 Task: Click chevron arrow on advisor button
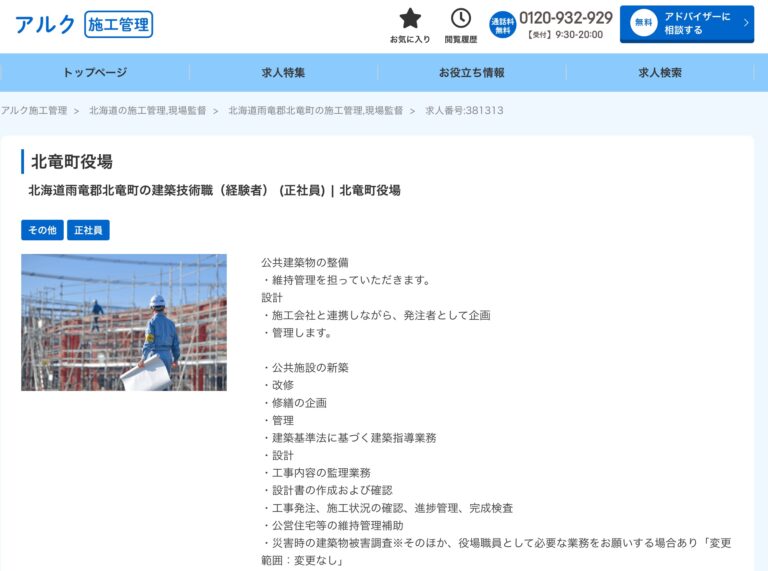[745, 24]
